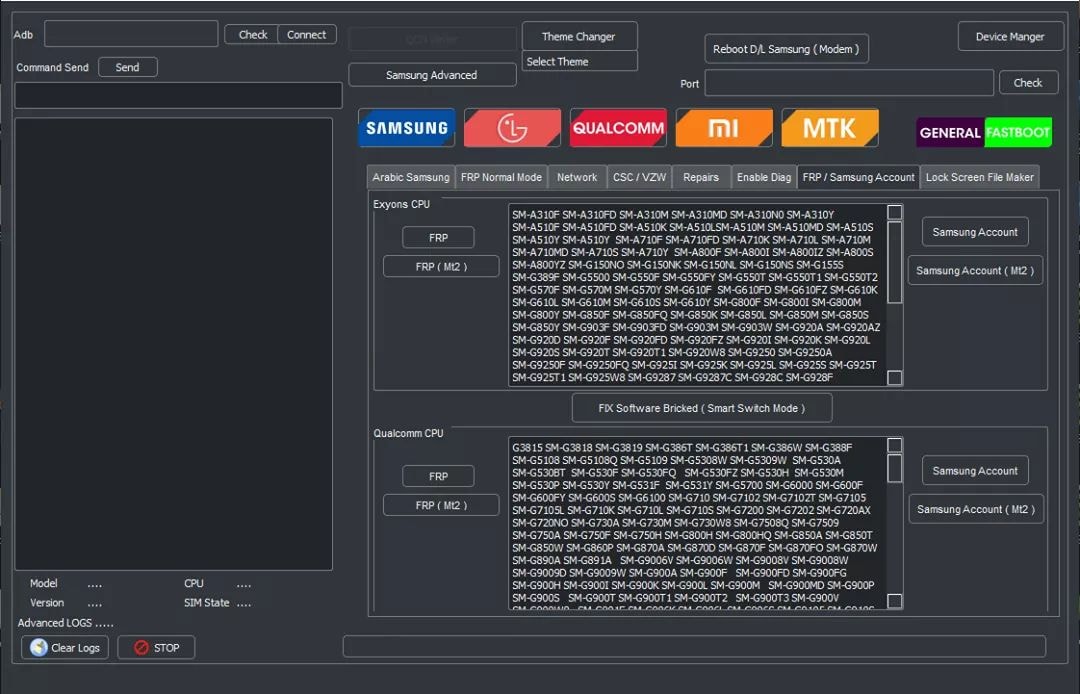Click the Qualcomm CPU supported models list
1080x694 pixels.
[x=697, y=523]
